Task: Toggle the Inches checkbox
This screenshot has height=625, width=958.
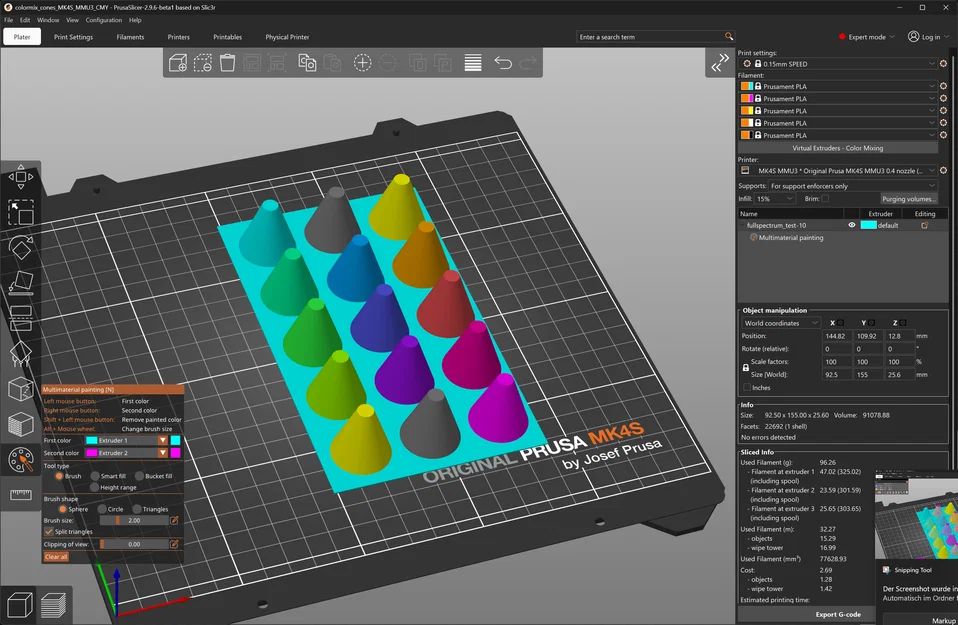Action: (x=747, y=387)
